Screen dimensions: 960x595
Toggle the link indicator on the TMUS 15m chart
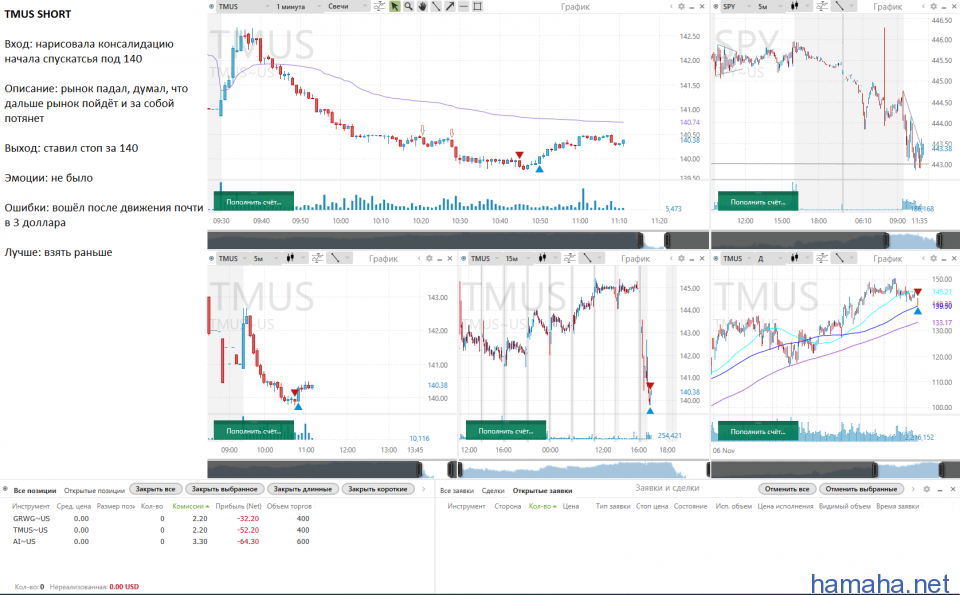click(x=464, y=258)
